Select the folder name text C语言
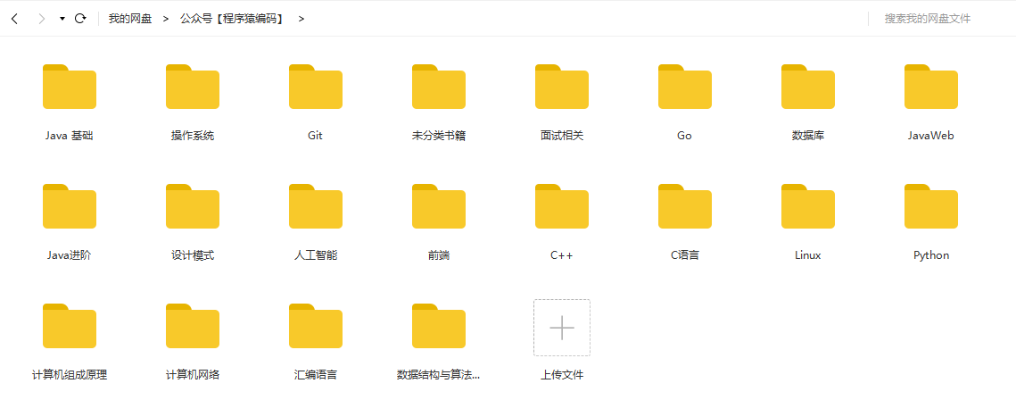 (685, 255)
